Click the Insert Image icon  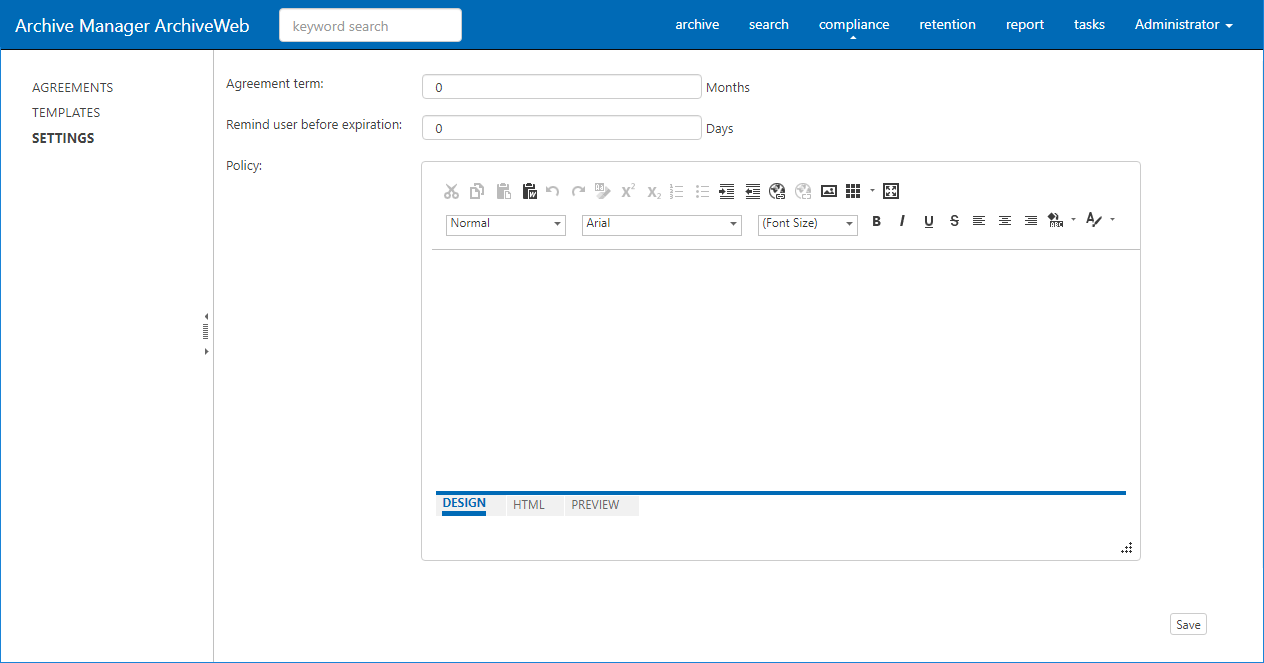[828, 191]
